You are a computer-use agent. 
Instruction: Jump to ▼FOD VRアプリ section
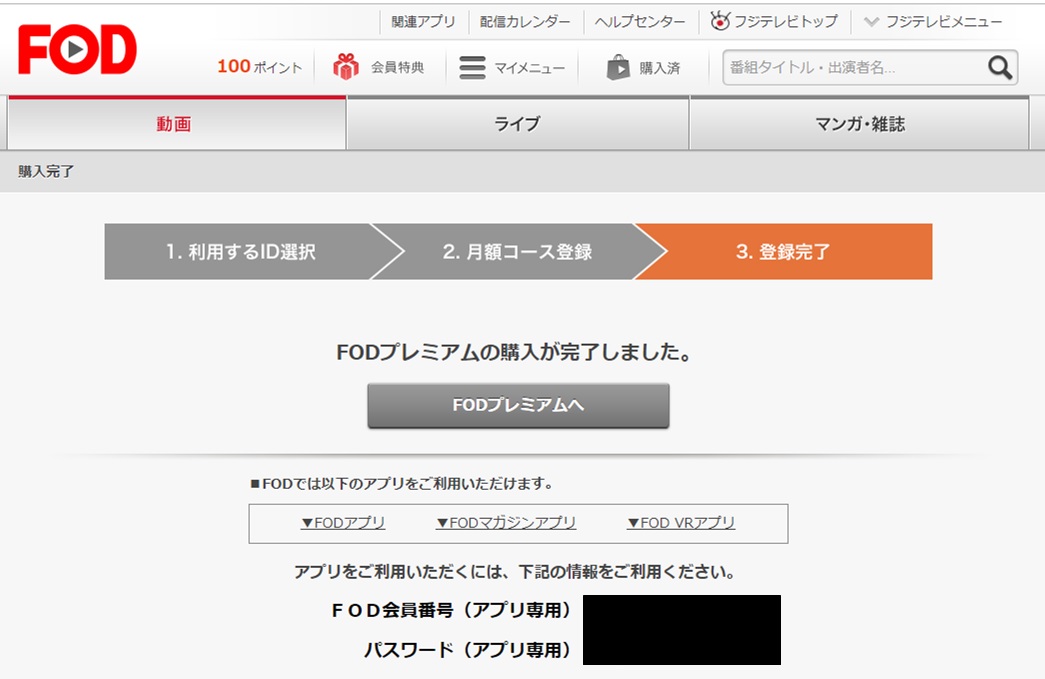(x=681, y=523)
